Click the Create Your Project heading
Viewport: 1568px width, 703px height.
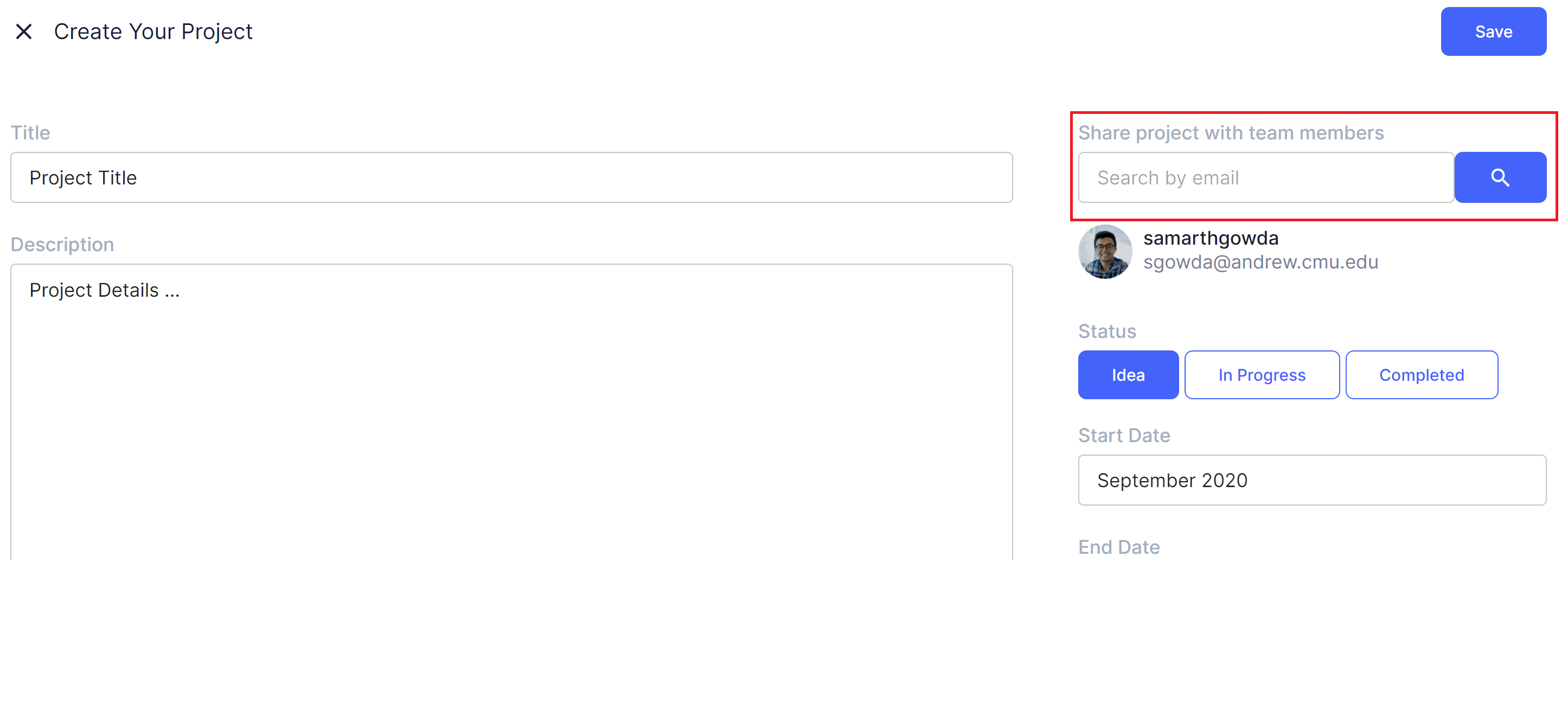(153, 31)
